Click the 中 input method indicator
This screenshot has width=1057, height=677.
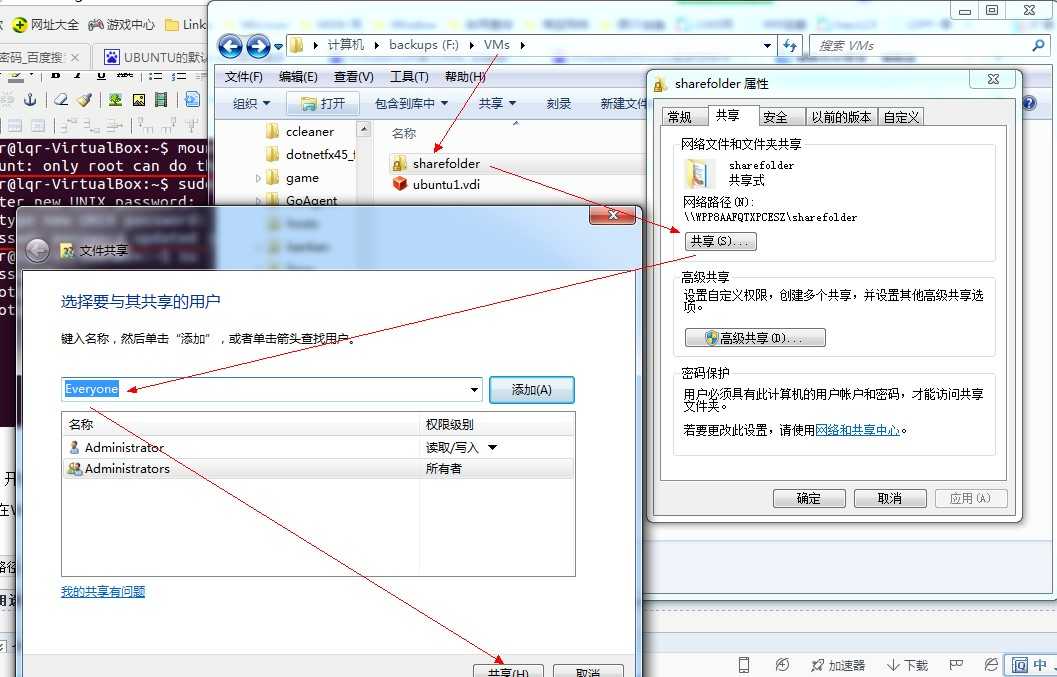click(1040, 665)
